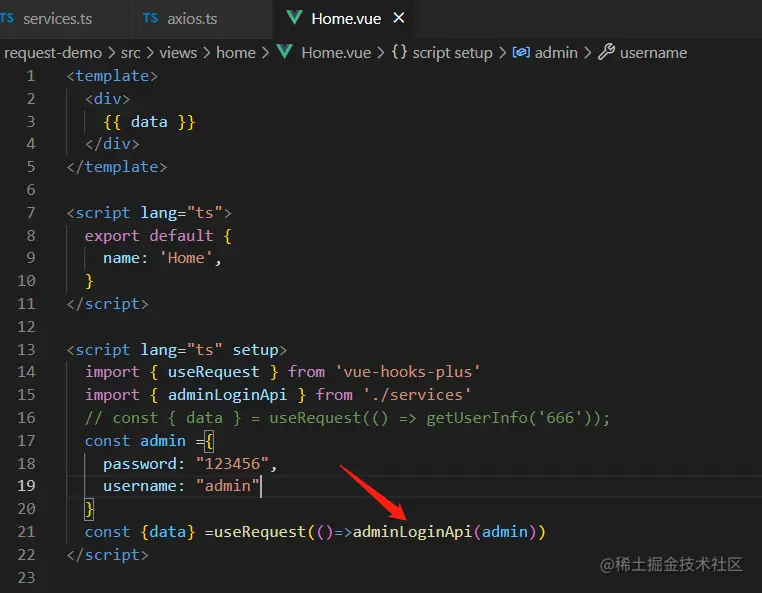Click the closing script tag on line 22
The height and width of the screenshot is (593, 762).
click(x=107, y=555)
